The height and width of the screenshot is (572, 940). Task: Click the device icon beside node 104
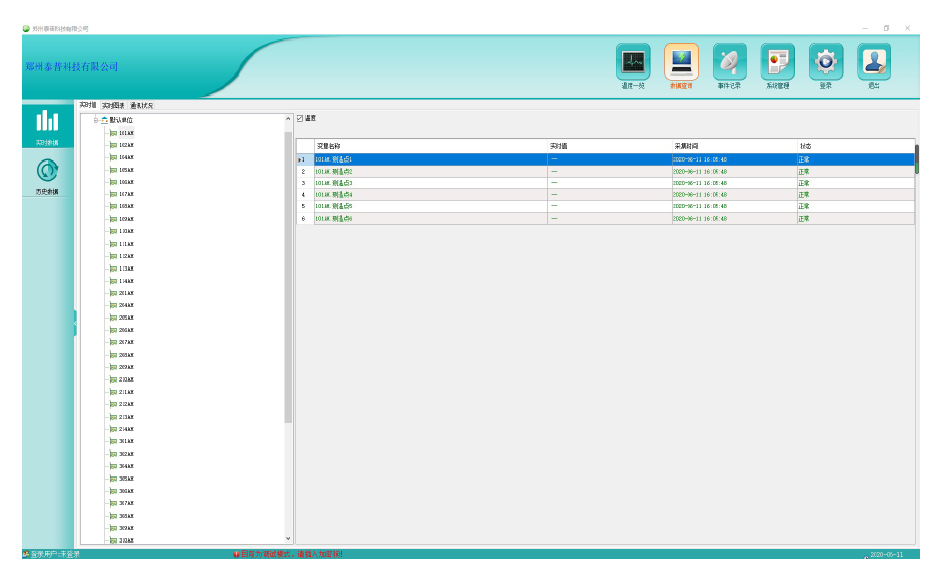point(113,157)
